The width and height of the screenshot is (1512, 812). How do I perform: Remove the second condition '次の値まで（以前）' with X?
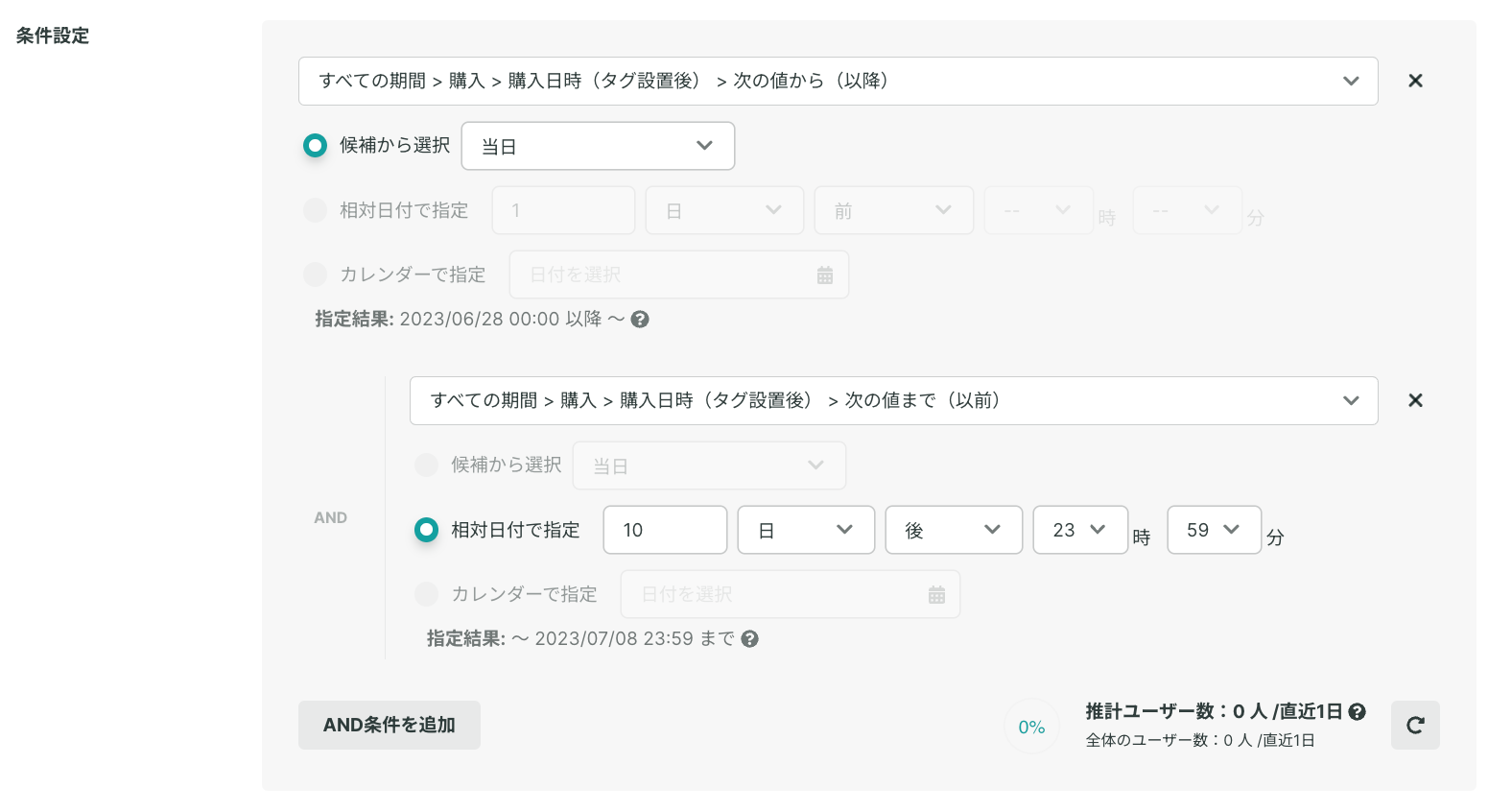coord(1415,400)
